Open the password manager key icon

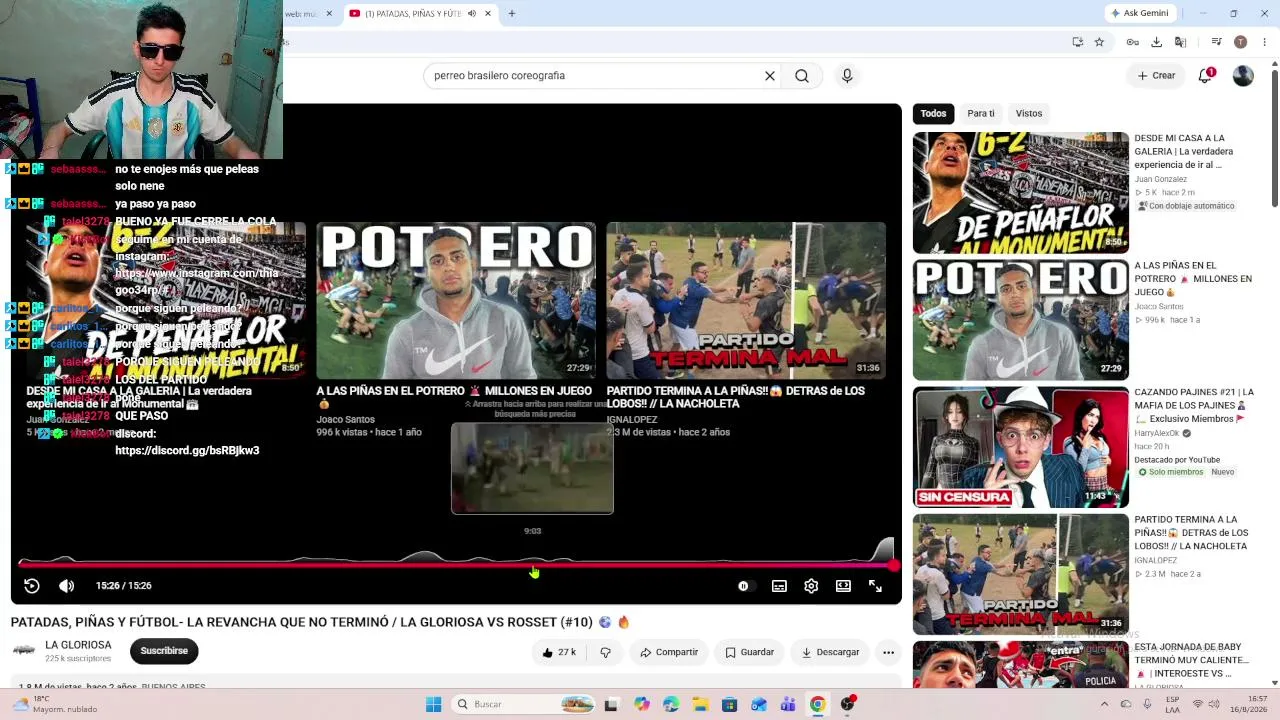(1132, 42)
